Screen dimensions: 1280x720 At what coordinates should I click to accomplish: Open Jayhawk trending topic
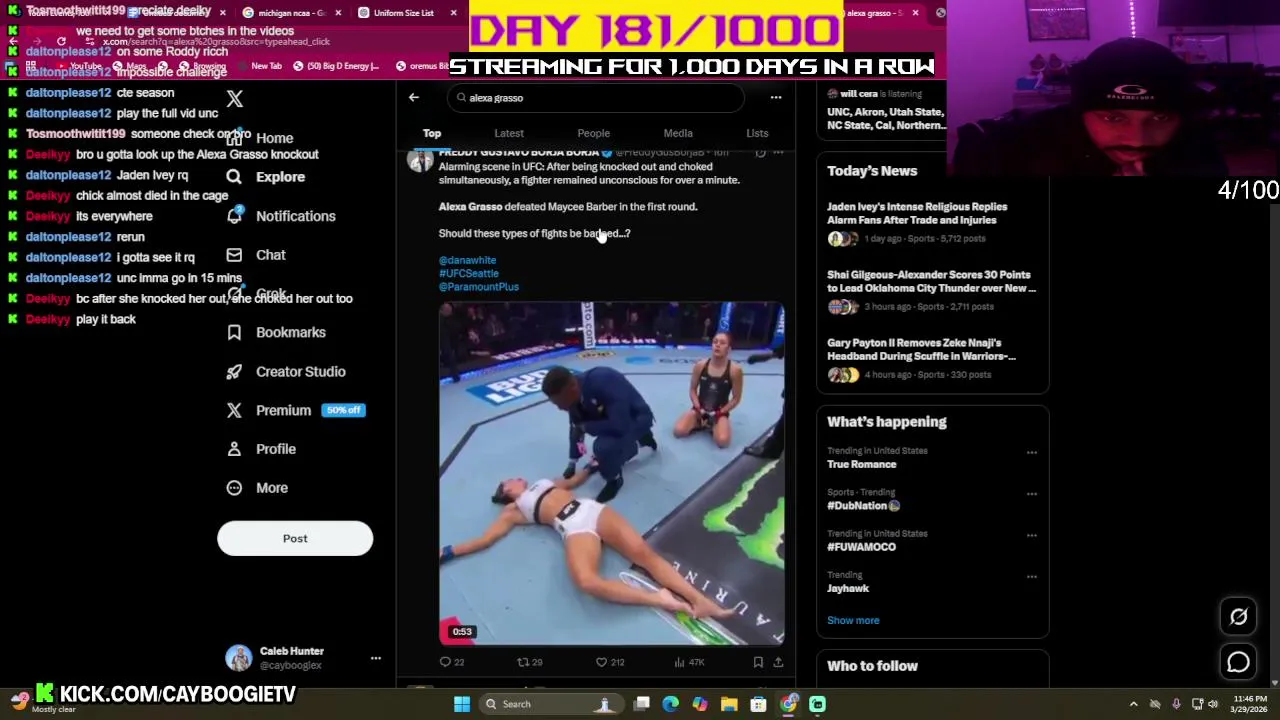[x=848, y=589]
